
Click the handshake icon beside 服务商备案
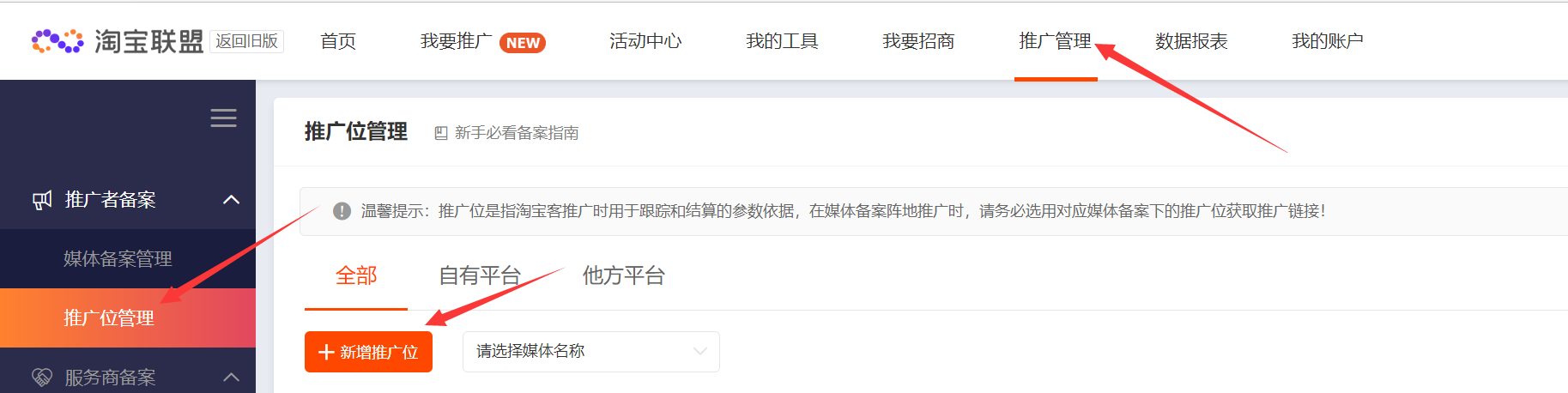42,377
